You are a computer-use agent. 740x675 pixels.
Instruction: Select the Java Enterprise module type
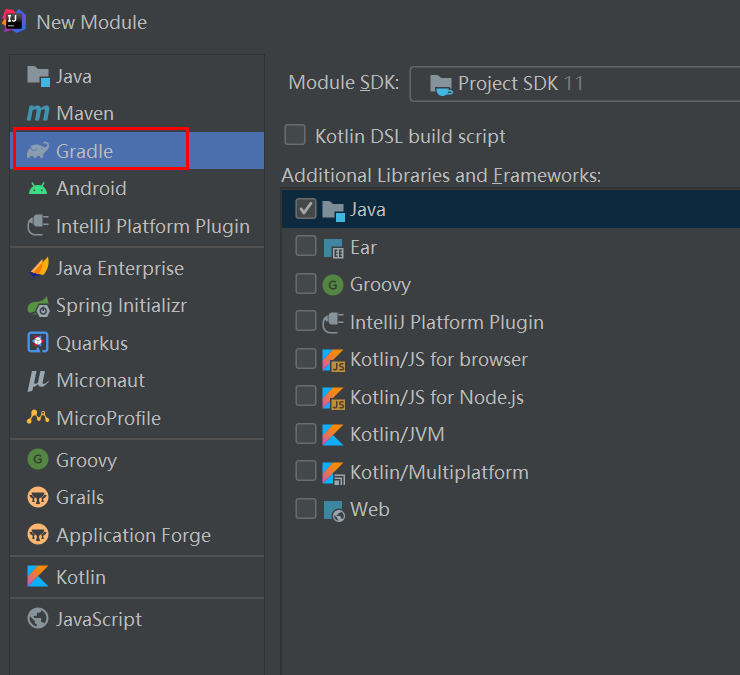[x=137, y=268]
